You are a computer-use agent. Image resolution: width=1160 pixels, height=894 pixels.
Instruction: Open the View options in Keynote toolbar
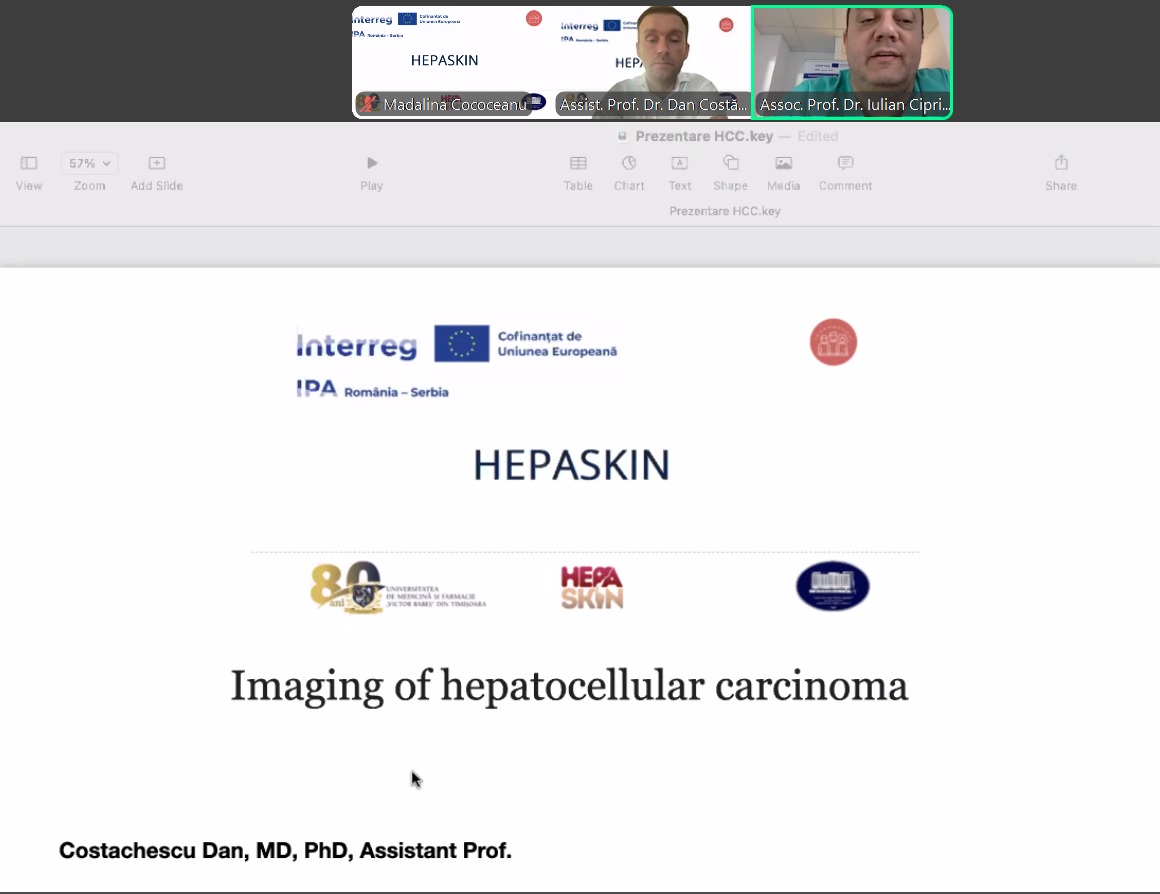(29, 163)
